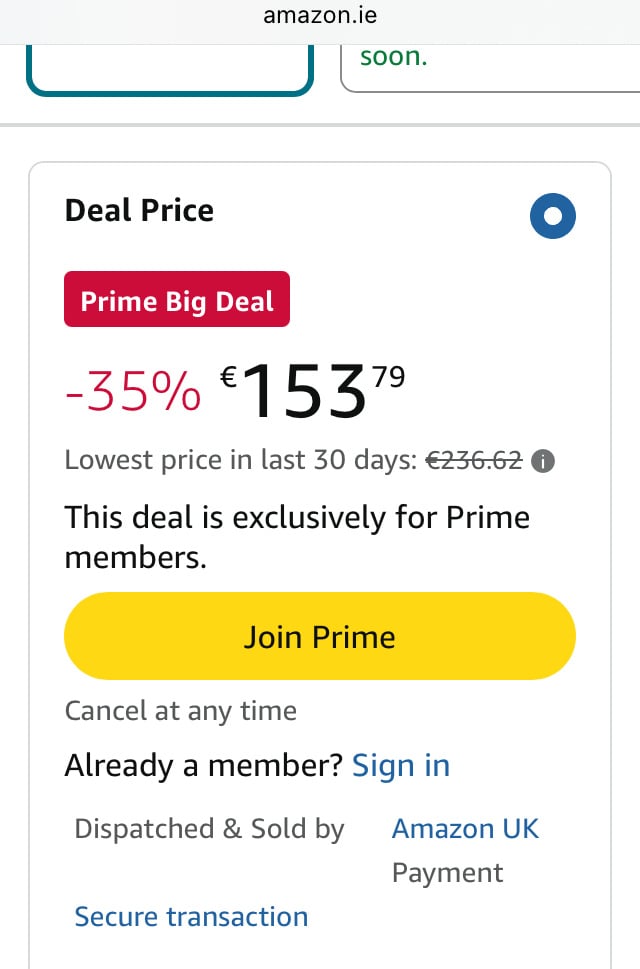Click the 'Dispatched & Sold by' label
Image resolution: width=640 pixels, height=969 pixels.
[209, 829]
